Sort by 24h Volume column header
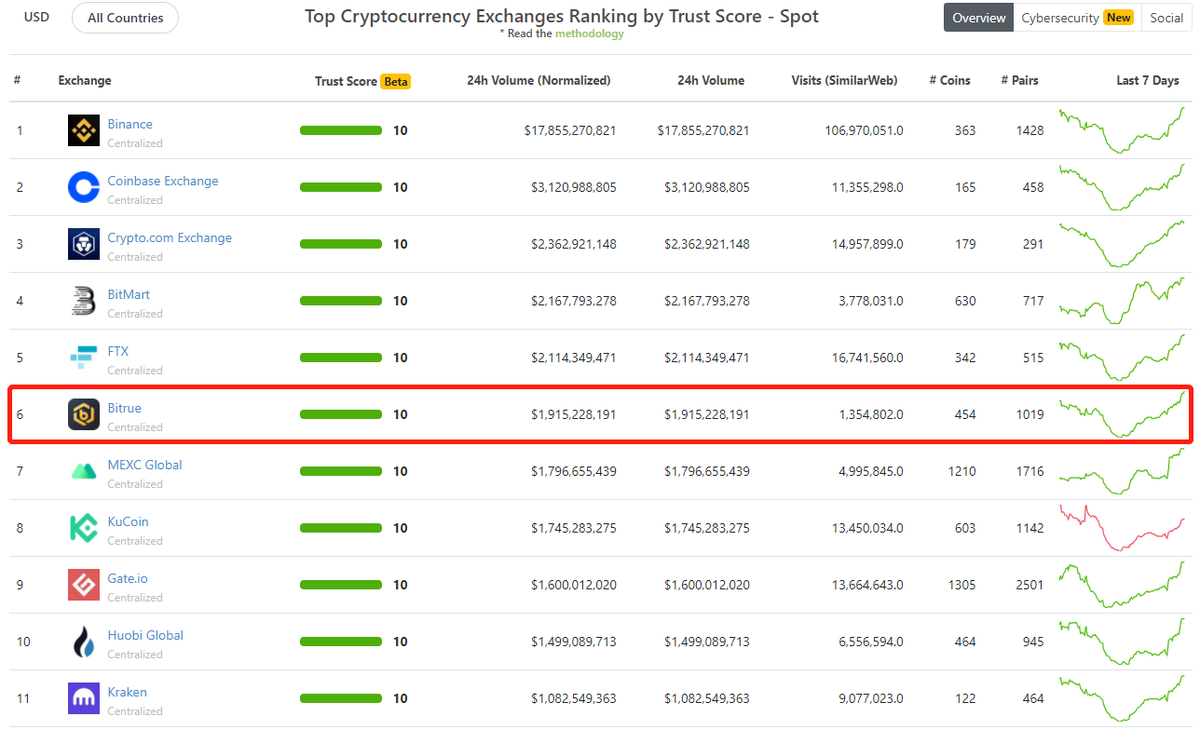 pyautogui.click(x=711, y=81)
